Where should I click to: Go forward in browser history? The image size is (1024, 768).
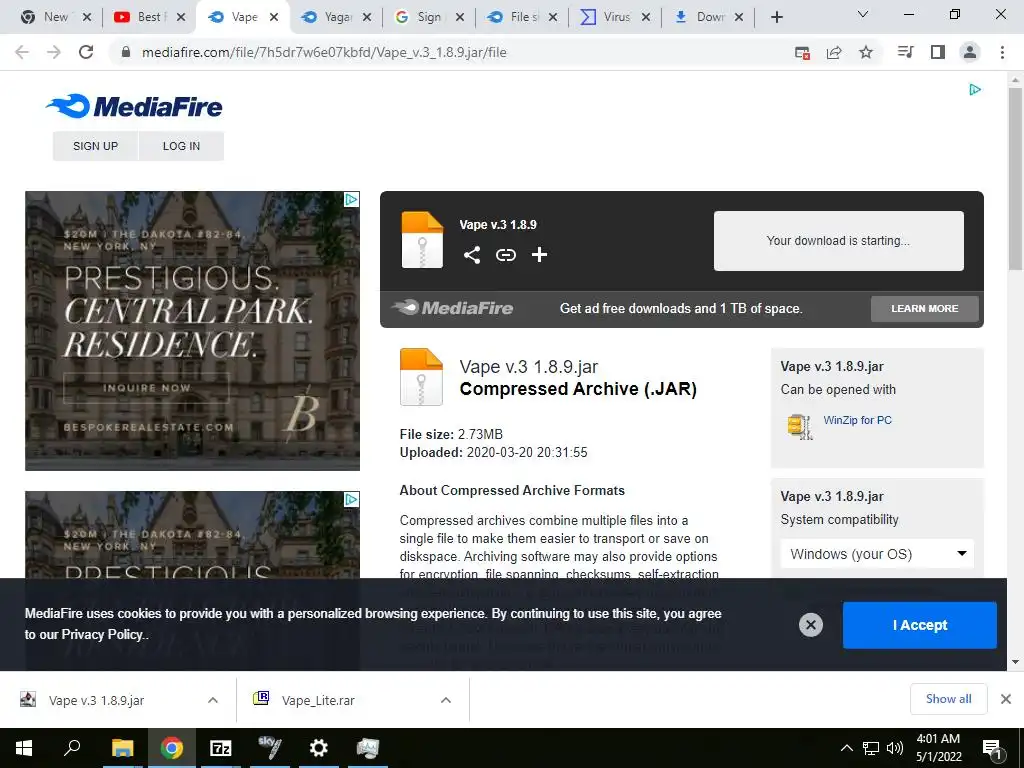click(54, 52)
